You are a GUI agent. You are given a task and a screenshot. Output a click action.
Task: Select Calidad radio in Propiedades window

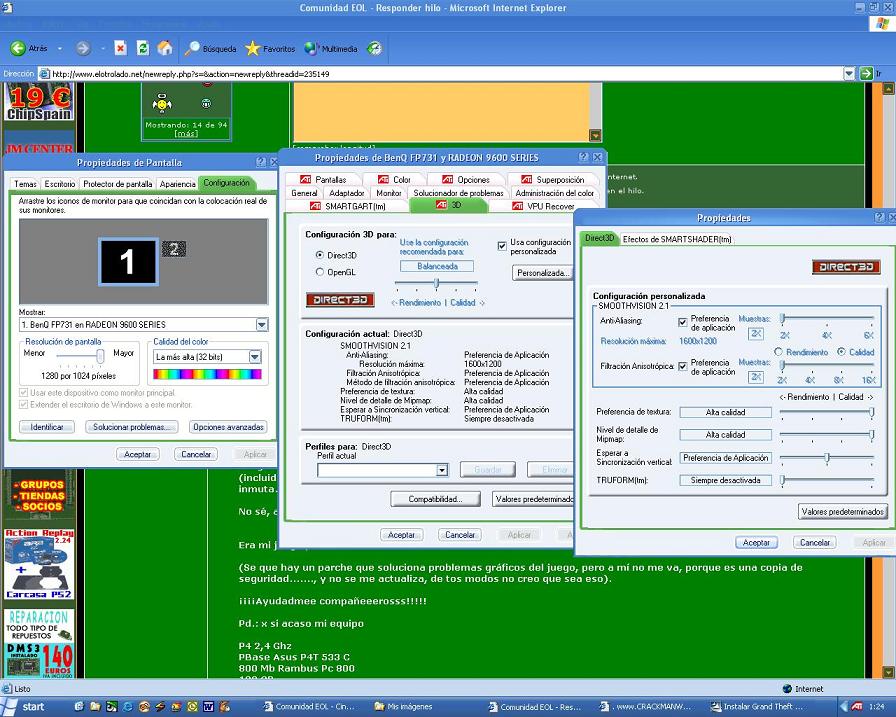pos(841,352)
